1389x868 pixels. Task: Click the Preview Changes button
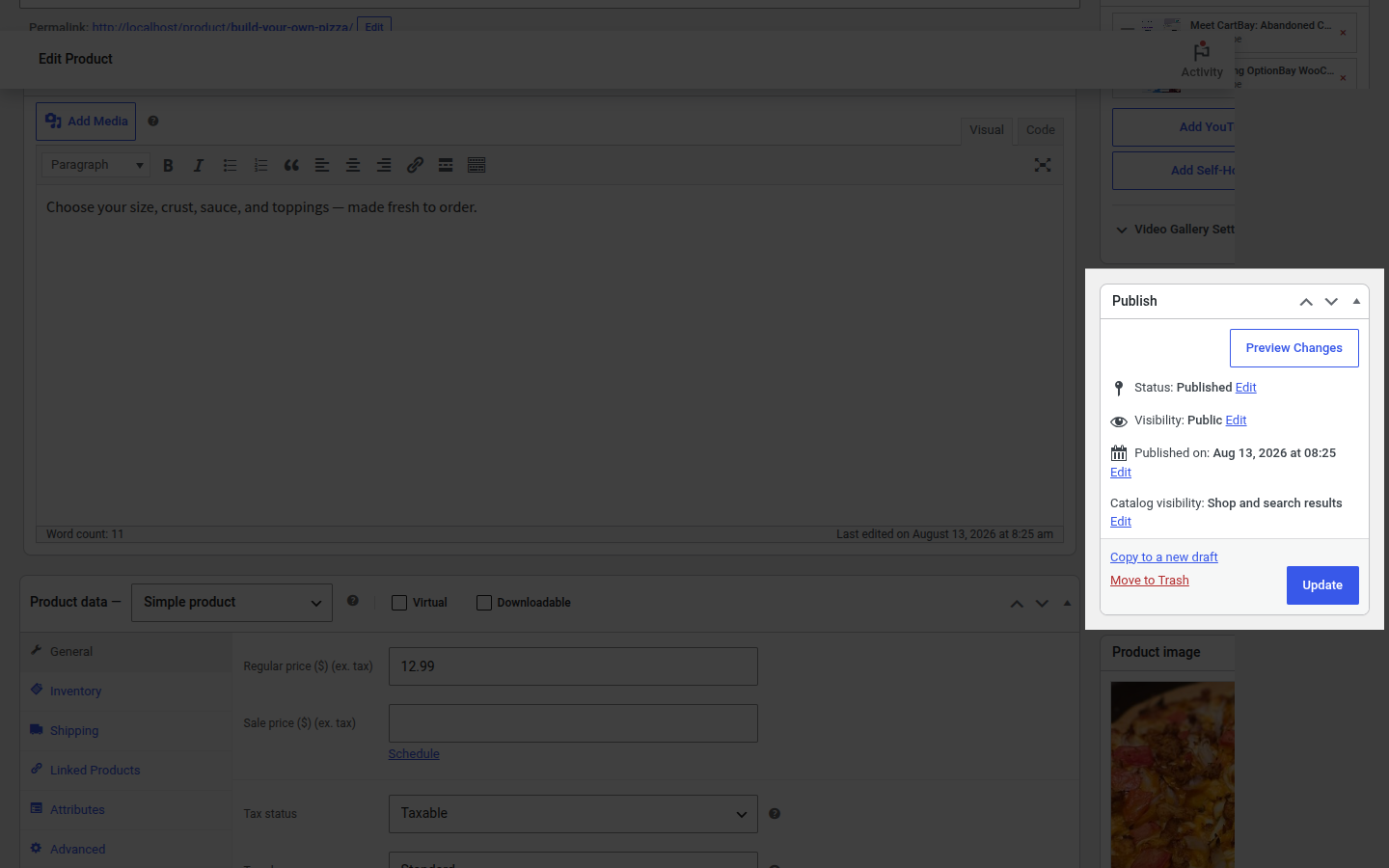pyautogui.click(x=1294, y=348)
